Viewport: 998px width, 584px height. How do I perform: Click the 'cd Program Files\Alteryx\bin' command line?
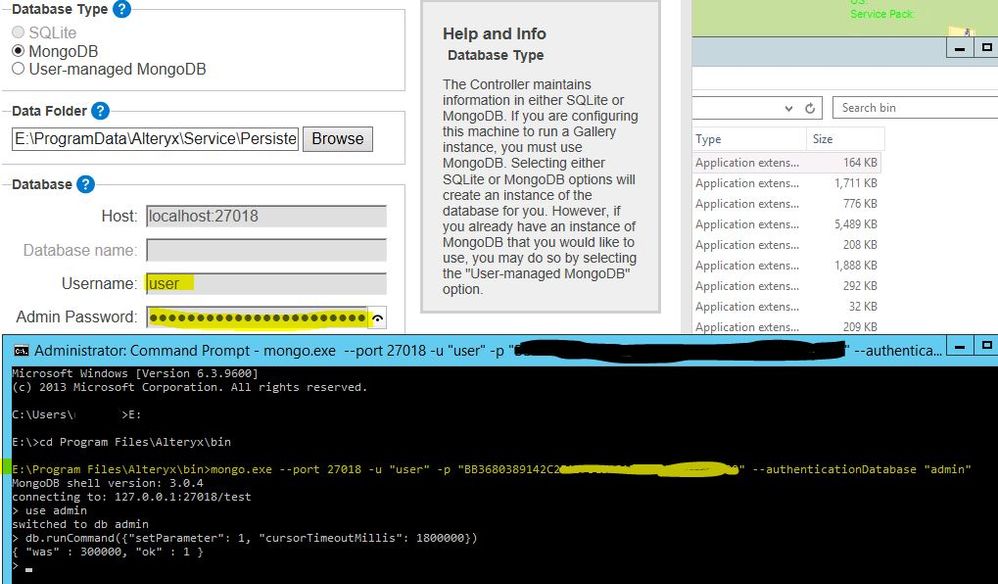(x=122, y=442)
